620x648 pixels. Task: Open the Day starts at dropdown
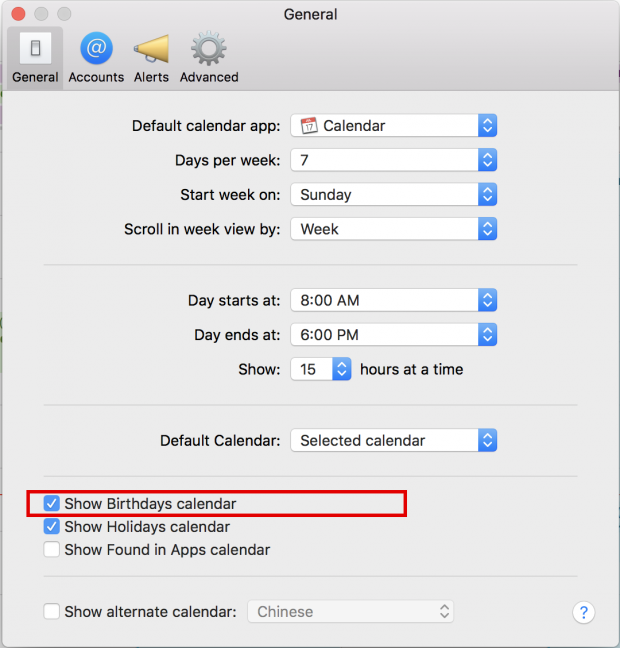(x=393, y=300)
